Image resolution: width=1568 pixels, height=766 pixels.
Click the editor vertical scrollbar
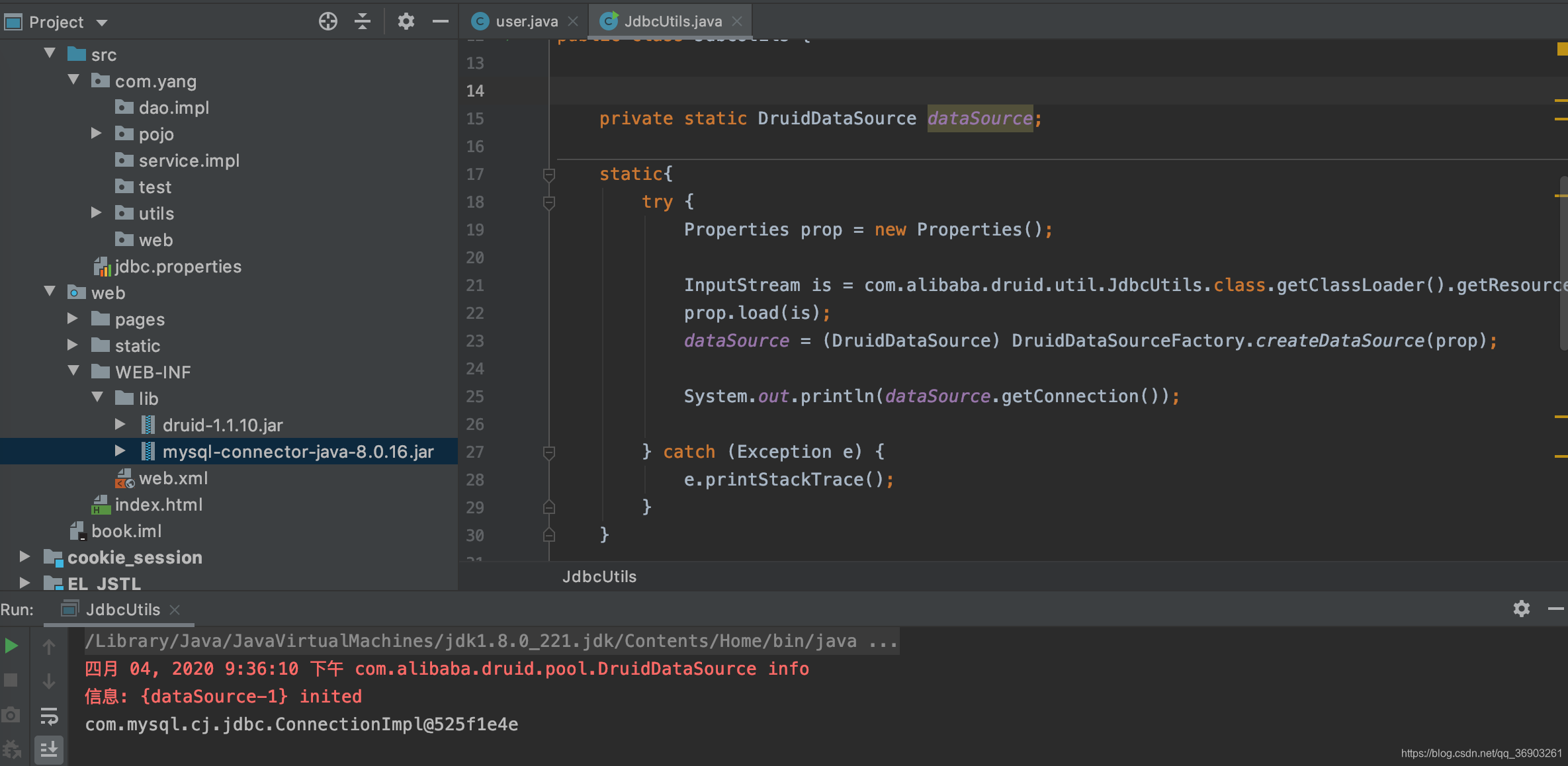1563,265
